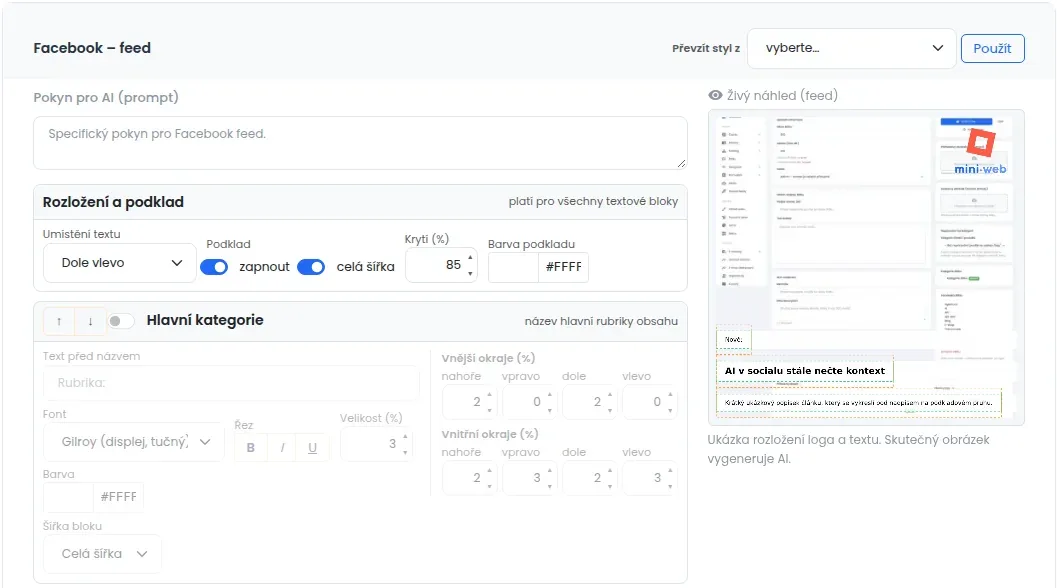Click the Kryti (%) number field
1057x588 pixels.
[x=441, y=265]
